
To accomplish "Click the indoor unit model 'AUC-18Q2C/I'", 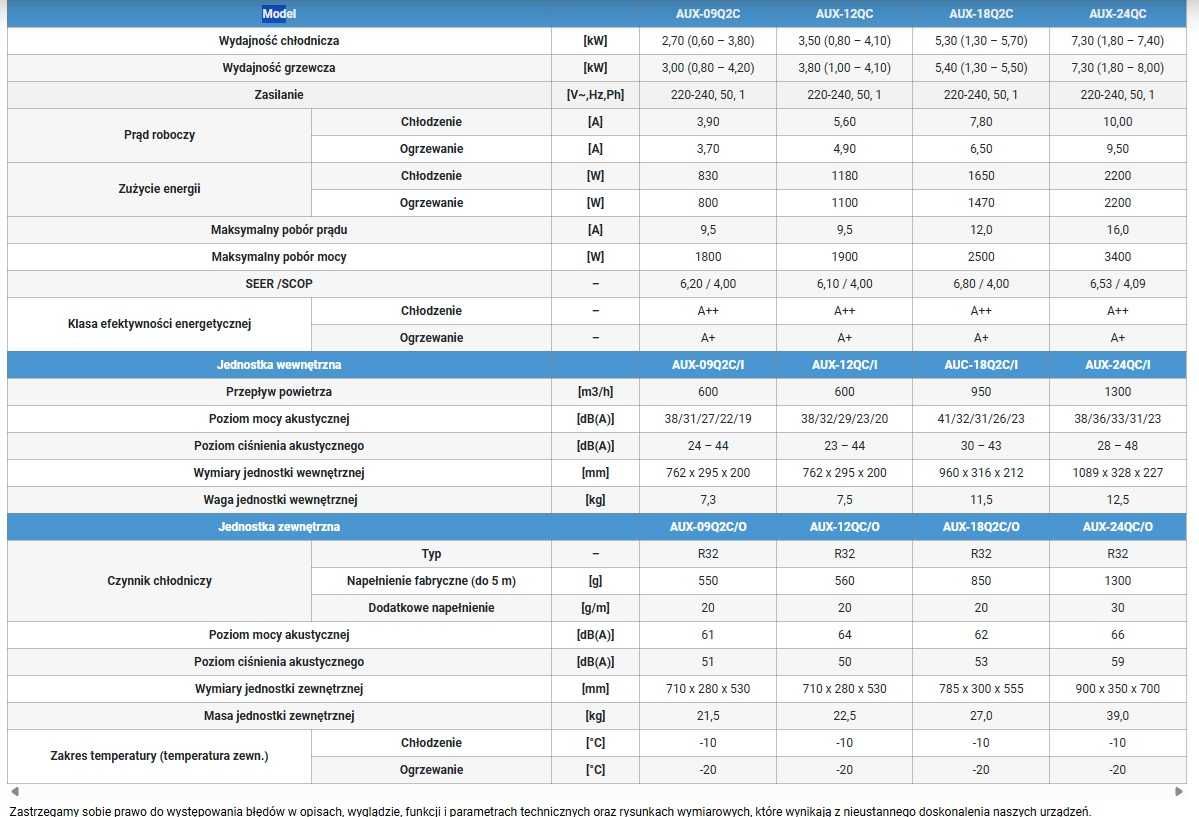I will 981,365.
